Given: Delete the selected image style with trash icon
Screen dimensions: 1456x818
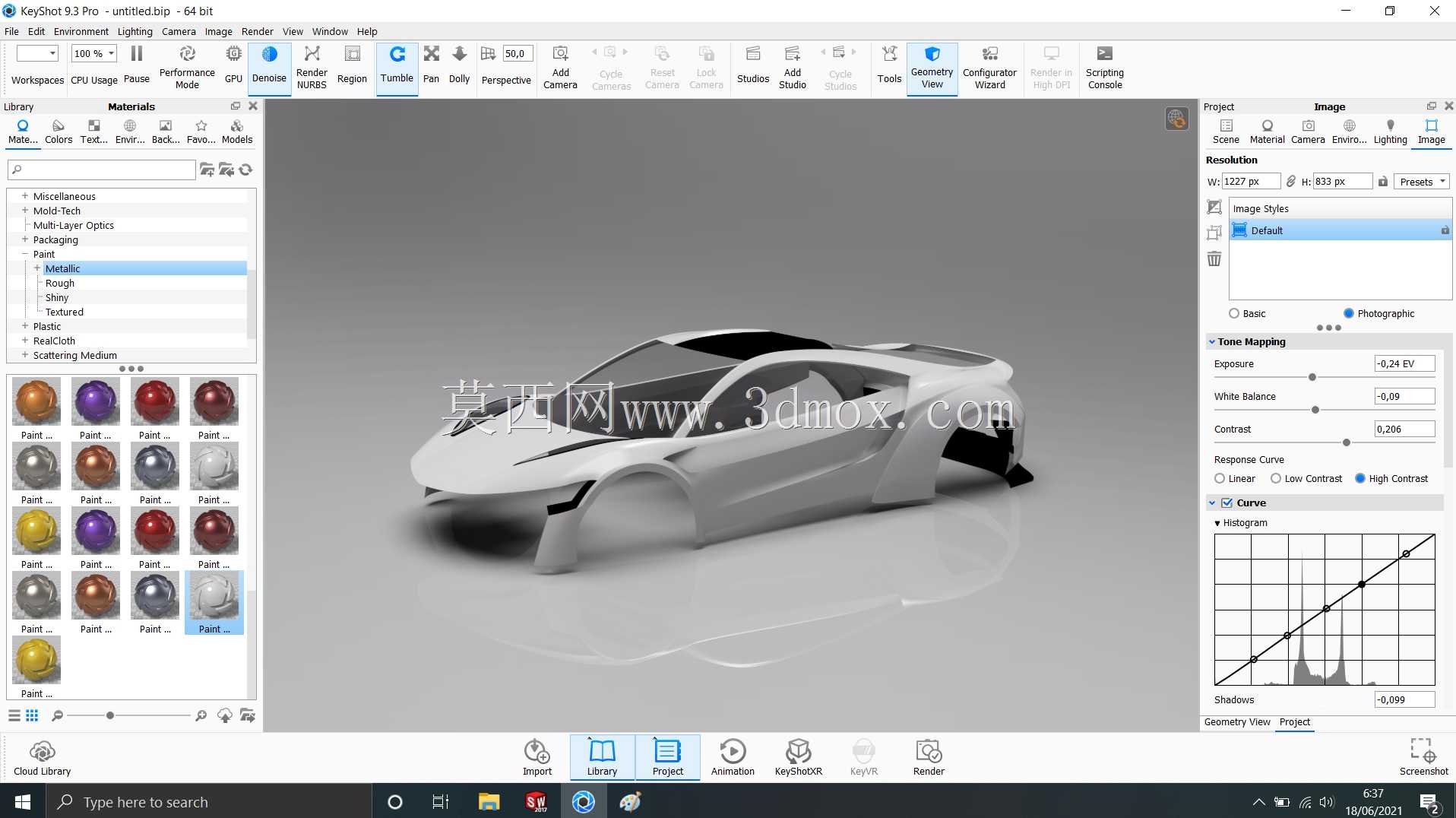Looking at the screenshot, I should pyautogui.click(x=1214, y=259).
